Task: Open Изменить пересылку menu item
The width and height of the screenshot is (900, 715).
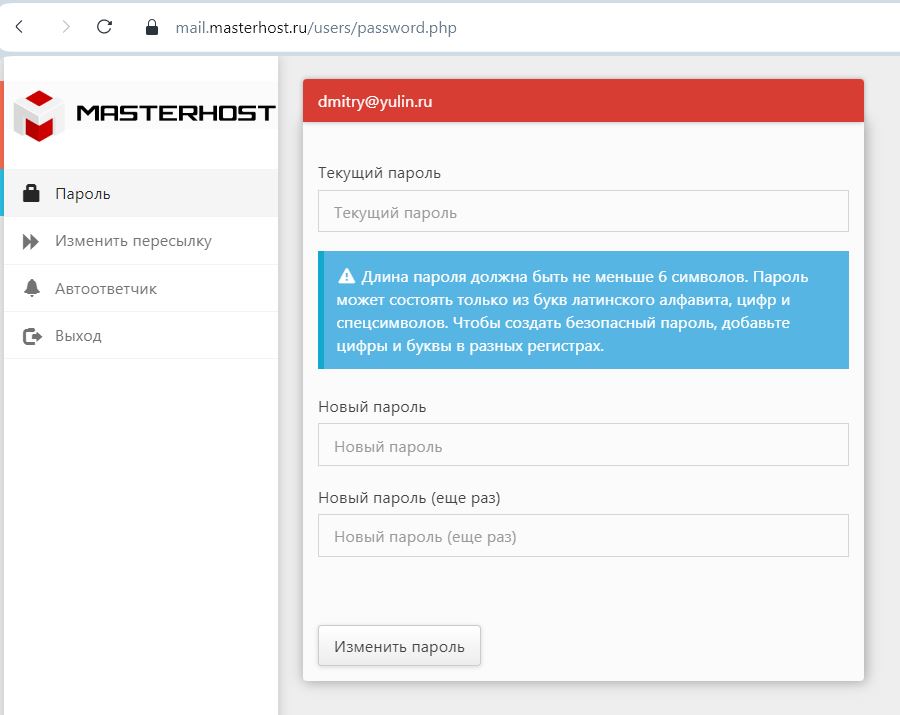Action: [141, 241]
